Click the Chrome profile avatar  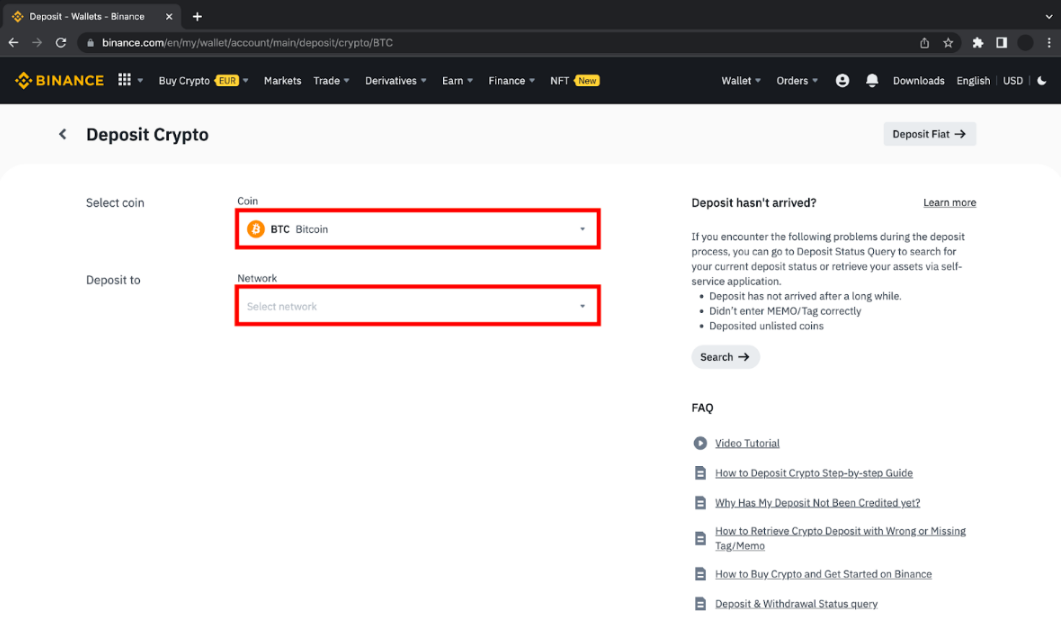[1025, 43]
